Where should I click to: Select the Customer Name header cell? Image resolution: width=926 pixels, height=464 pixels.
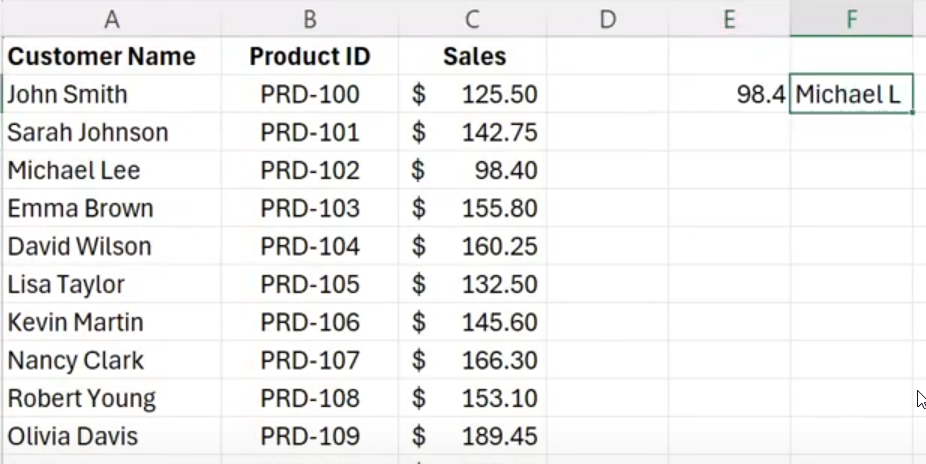(x=102, y=56)
